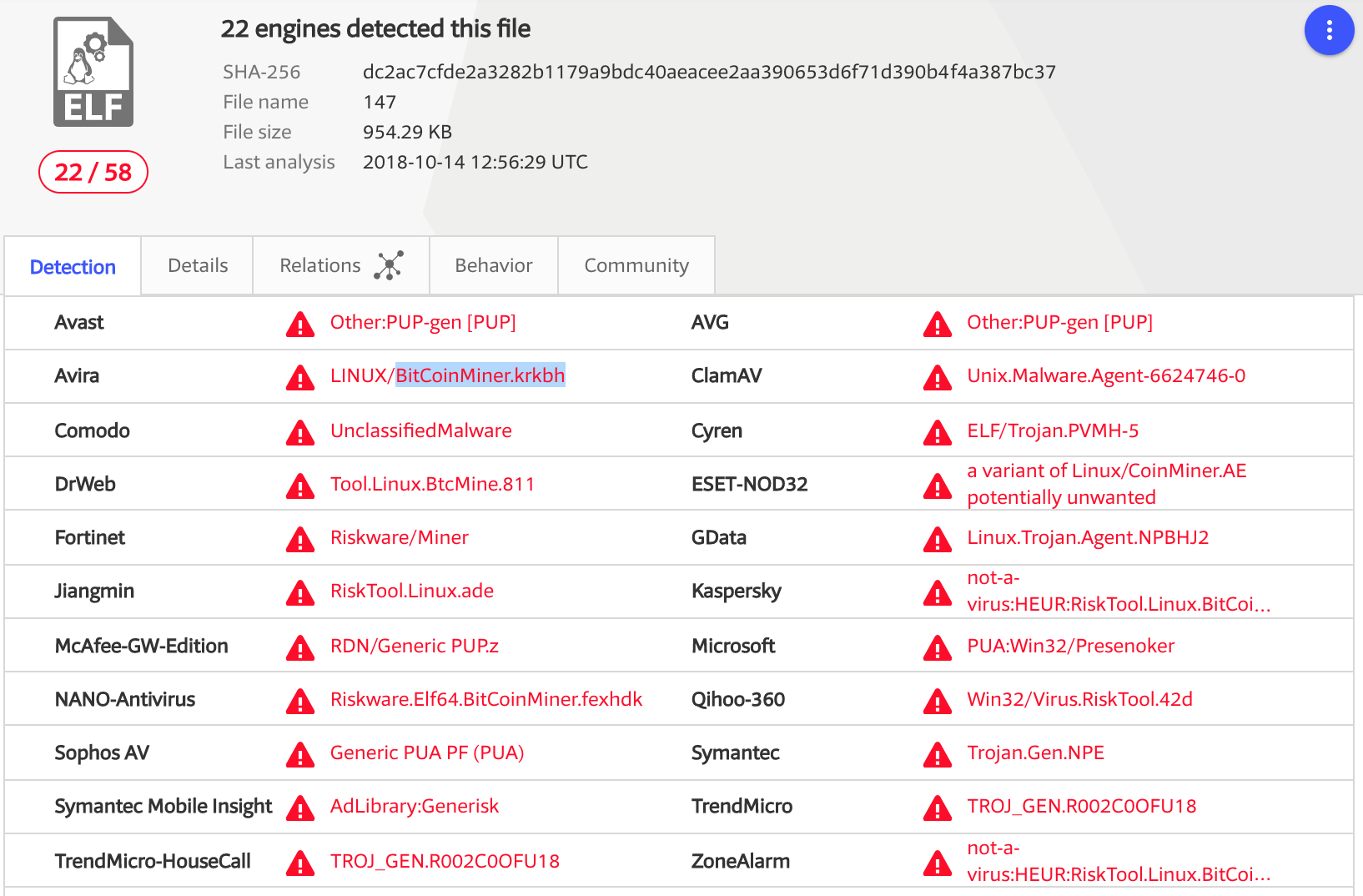
Task: Click the SHA-256 hash value
Action: [709, 72]
